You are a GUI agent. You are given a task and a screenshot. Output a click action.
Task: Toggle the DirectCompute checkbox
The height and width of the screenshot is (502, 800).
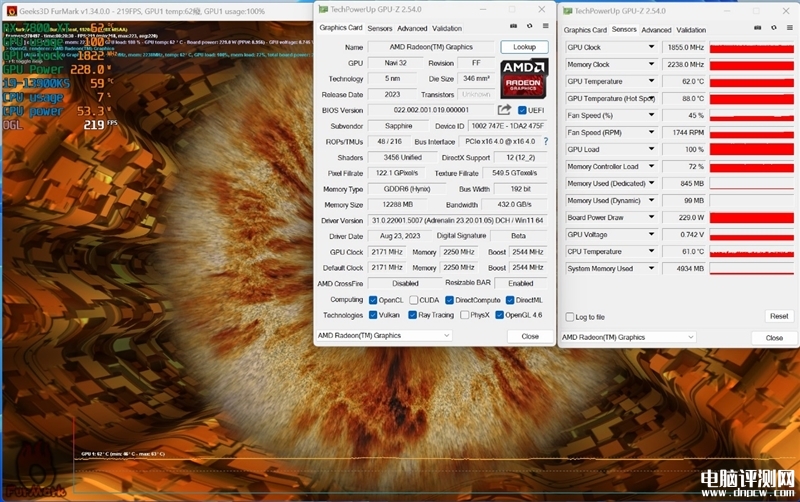[x=449, y=300]
